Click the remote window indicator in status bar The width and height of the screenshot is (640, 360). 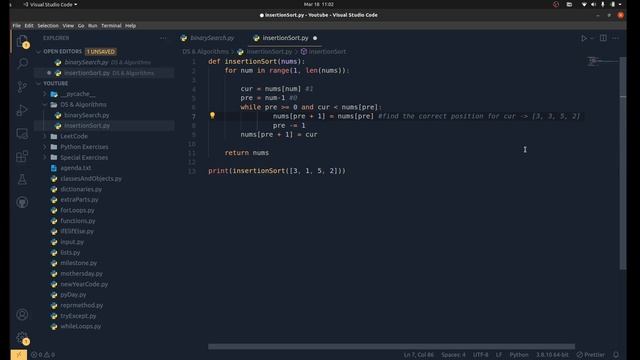tap(19, 355)
